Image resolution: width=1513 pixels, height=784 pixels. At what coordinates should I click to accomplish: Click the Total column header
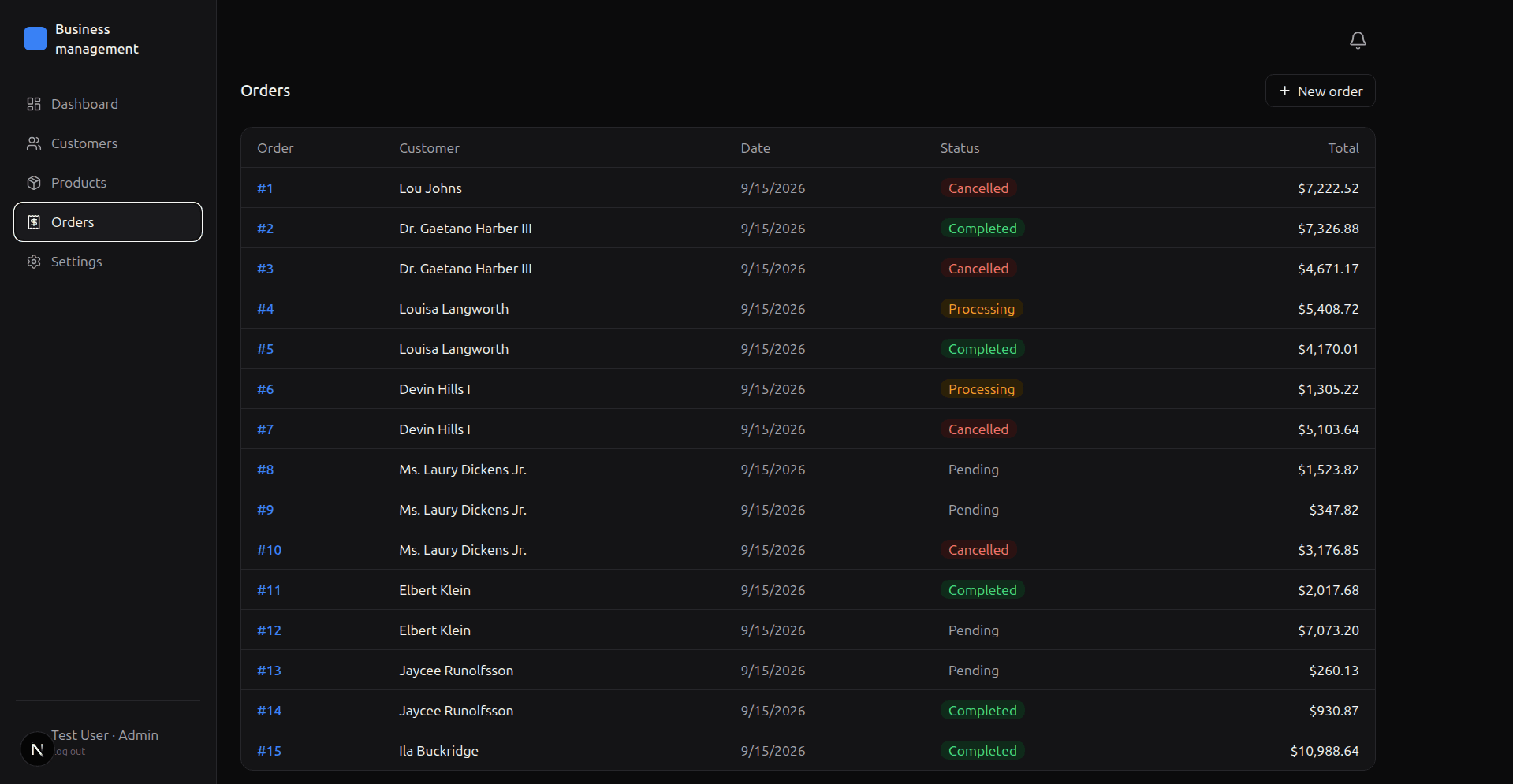(1343, 148)
